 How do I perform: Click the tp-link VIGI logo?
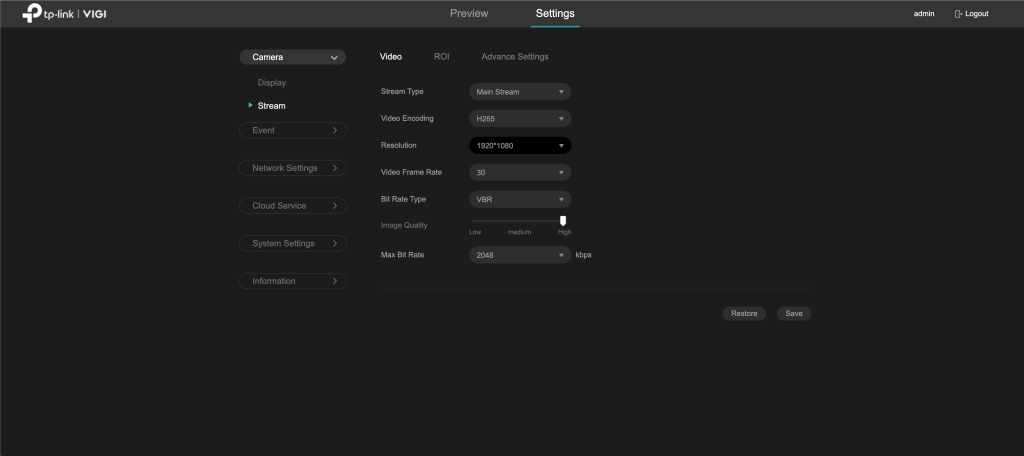tap(64, 14)
